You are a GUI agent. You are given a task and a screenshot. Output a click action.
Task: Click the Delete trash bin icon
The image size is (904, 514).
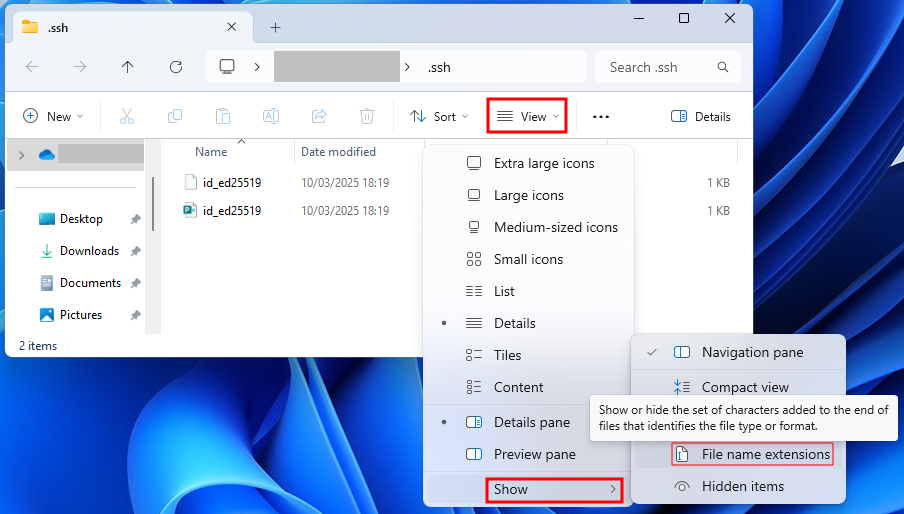click(x=367, y=116)
